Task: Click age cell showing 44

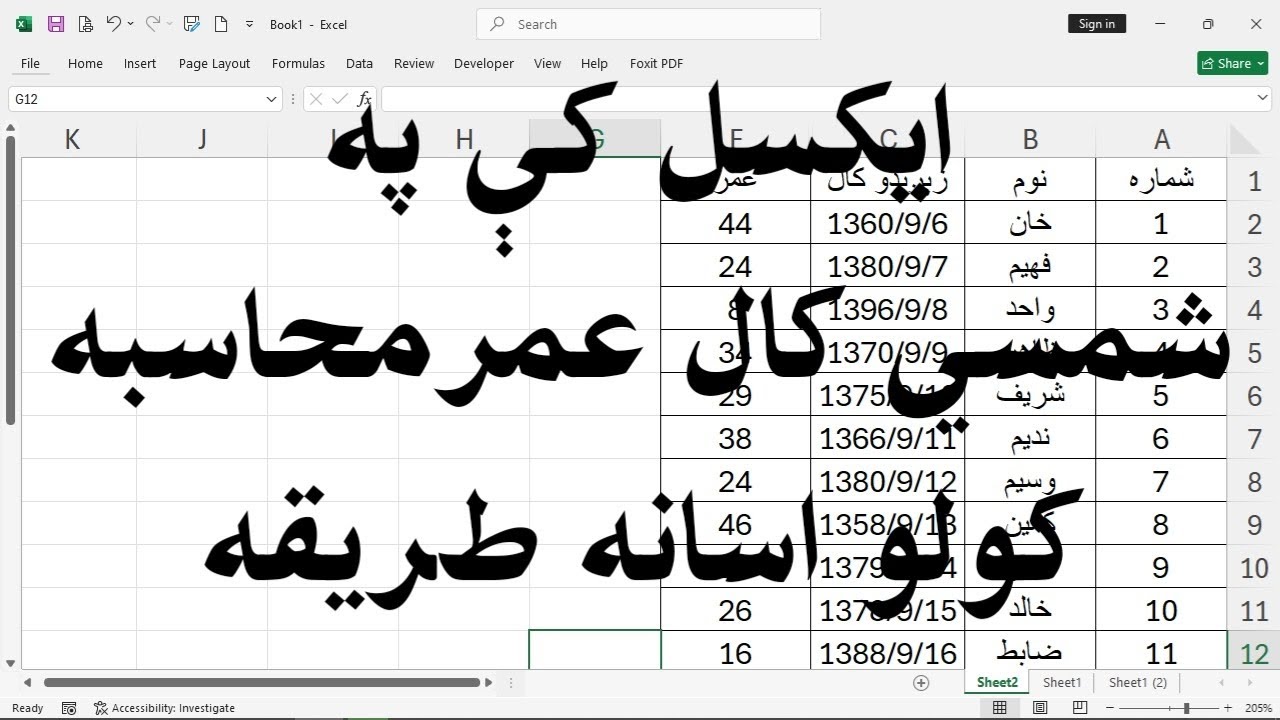Action: [735, 223]
